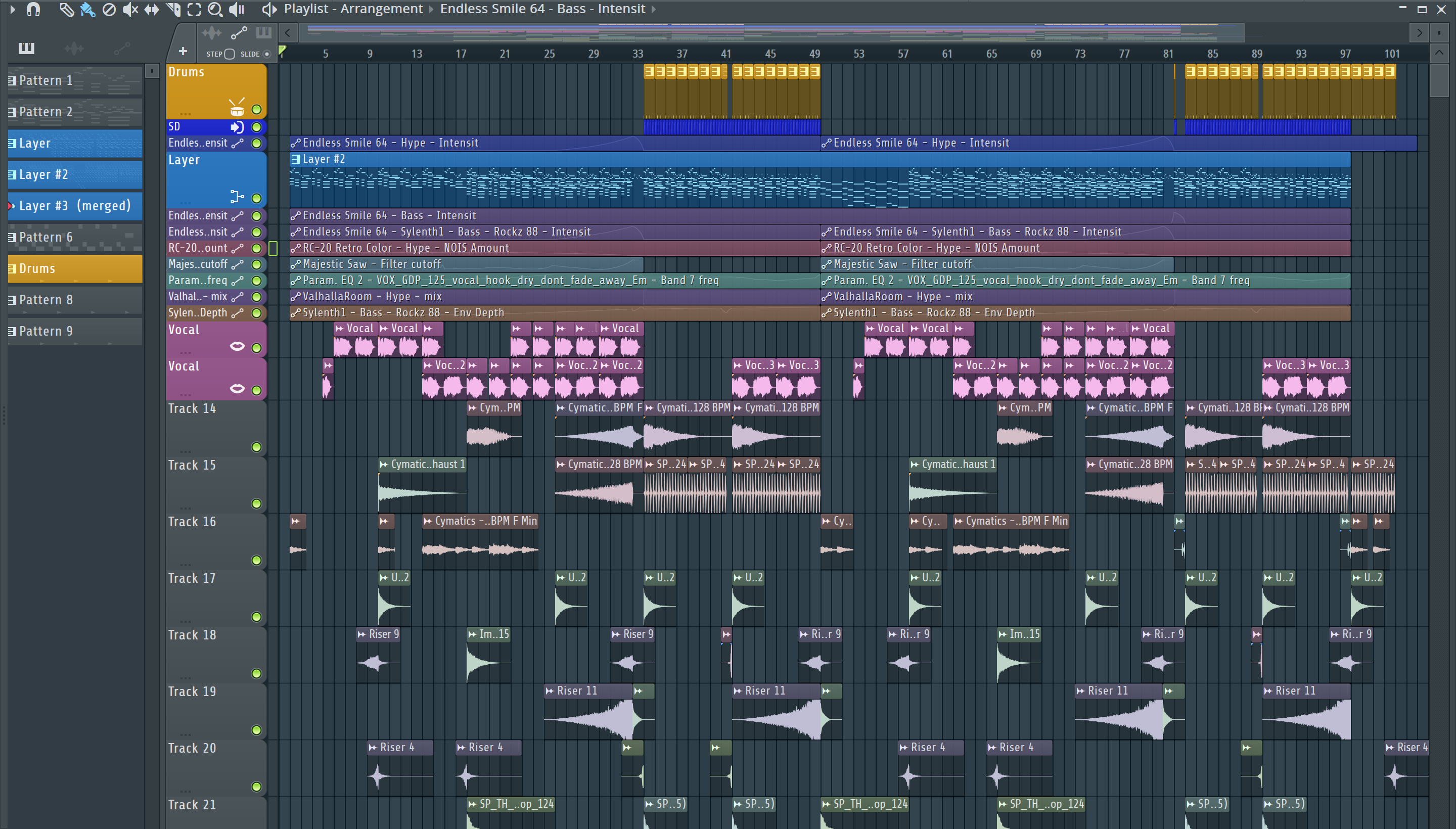Show automation clips in picker panel
Viewport: 1456px width, 829px height.
pyautogui.click(x=122, y=49)
